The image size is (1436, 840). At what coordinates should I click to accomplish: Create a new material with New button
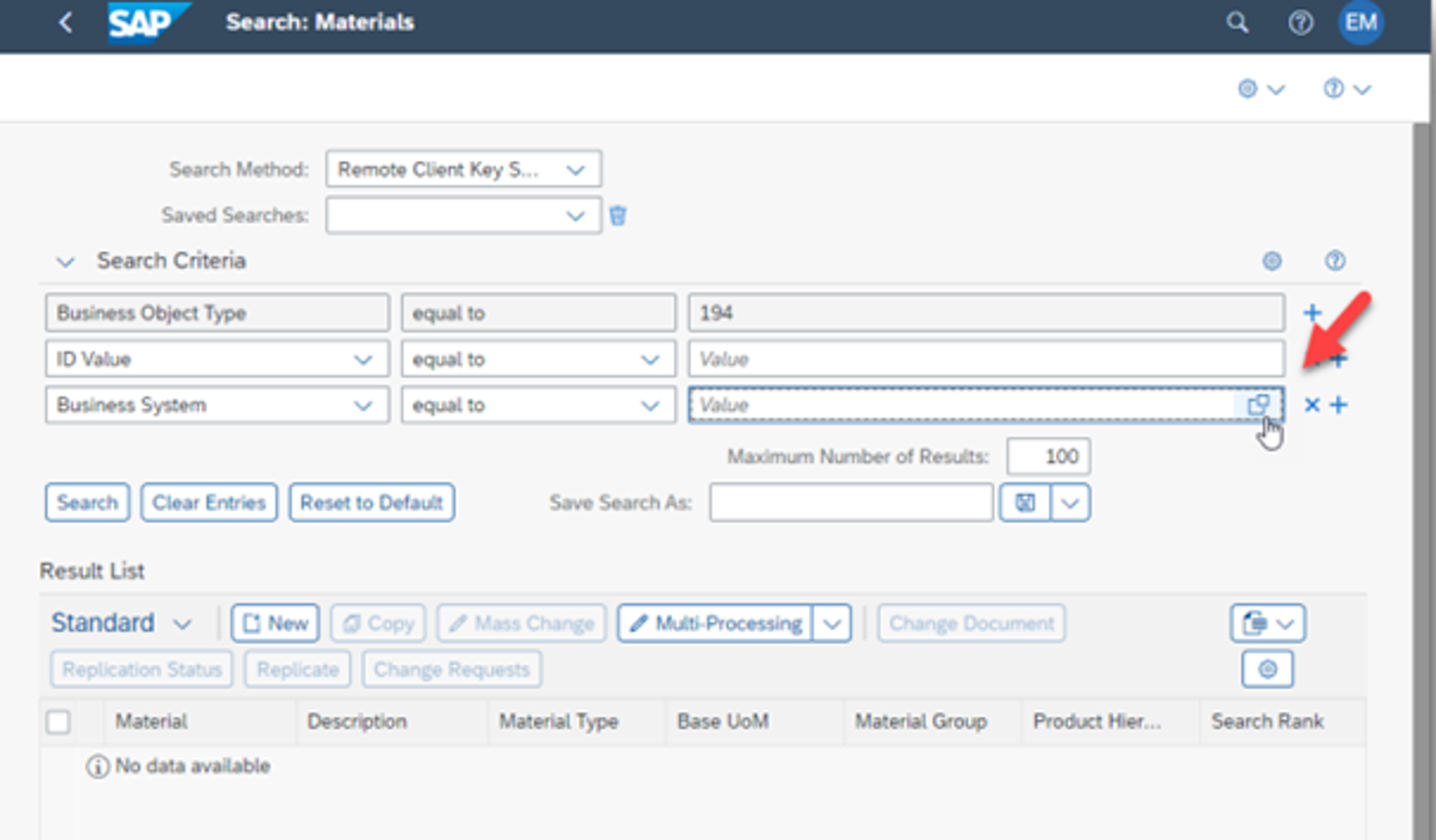(276, 623)
